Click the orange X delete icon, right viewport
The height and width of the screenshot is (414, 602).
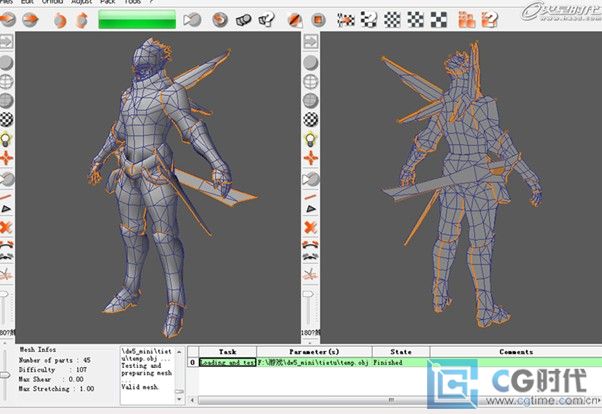(311, 227)
